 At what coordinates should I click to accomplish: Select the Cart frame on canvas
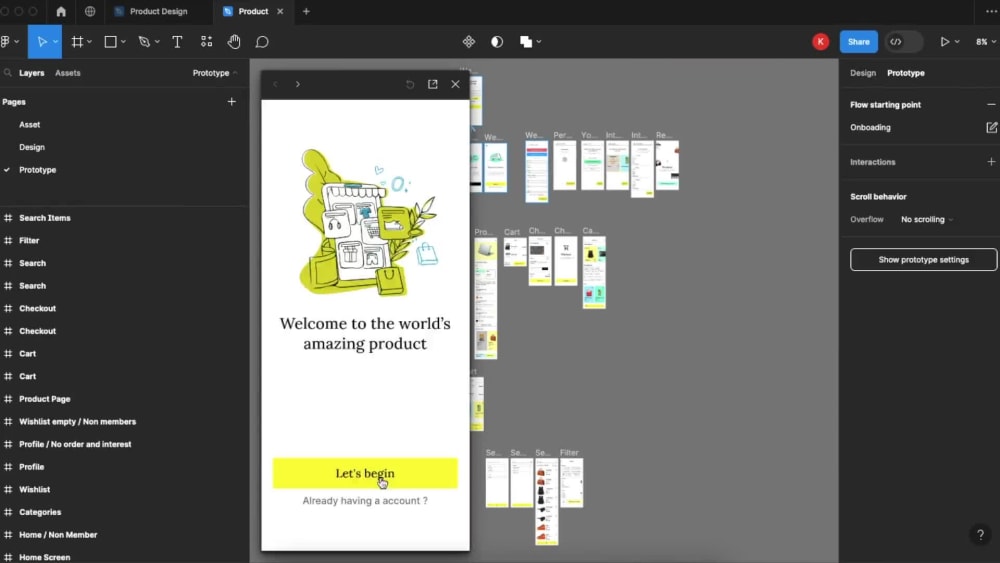515,252
